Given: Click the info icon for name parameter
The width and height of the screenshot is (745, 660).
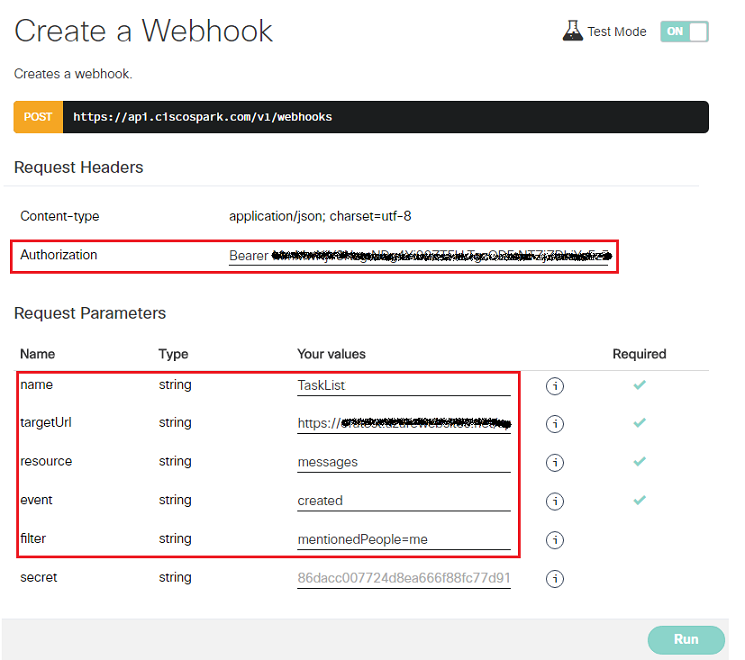Looking at the screenshot, I should (555, 386).
